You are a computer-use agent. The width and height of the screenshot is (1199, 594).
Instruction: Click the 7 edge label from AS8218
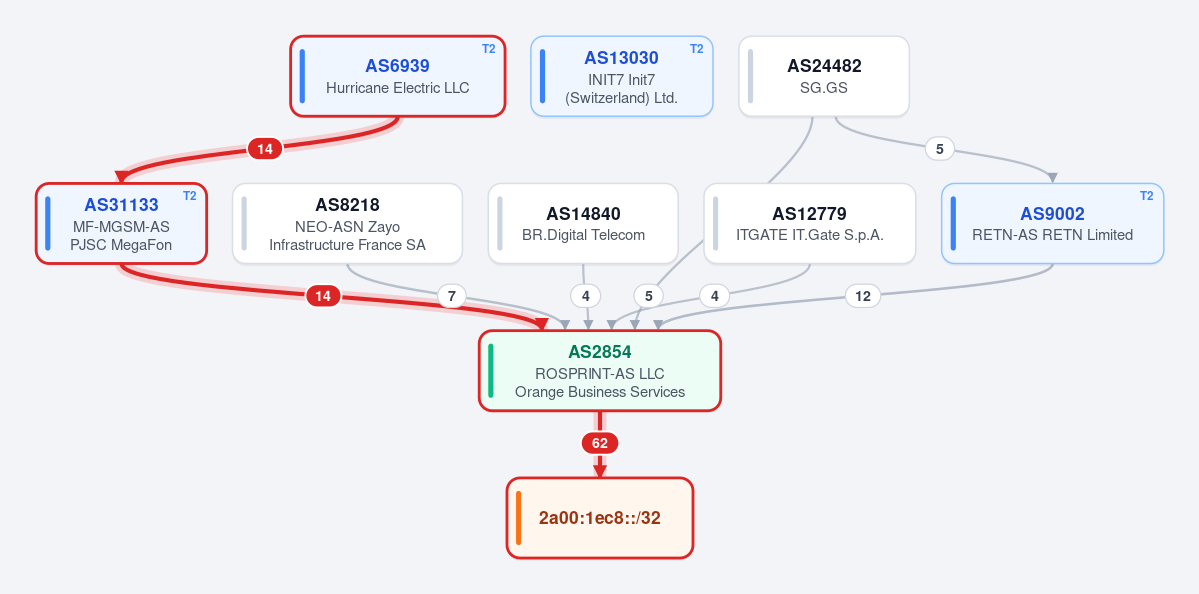(x=451, y=296)
